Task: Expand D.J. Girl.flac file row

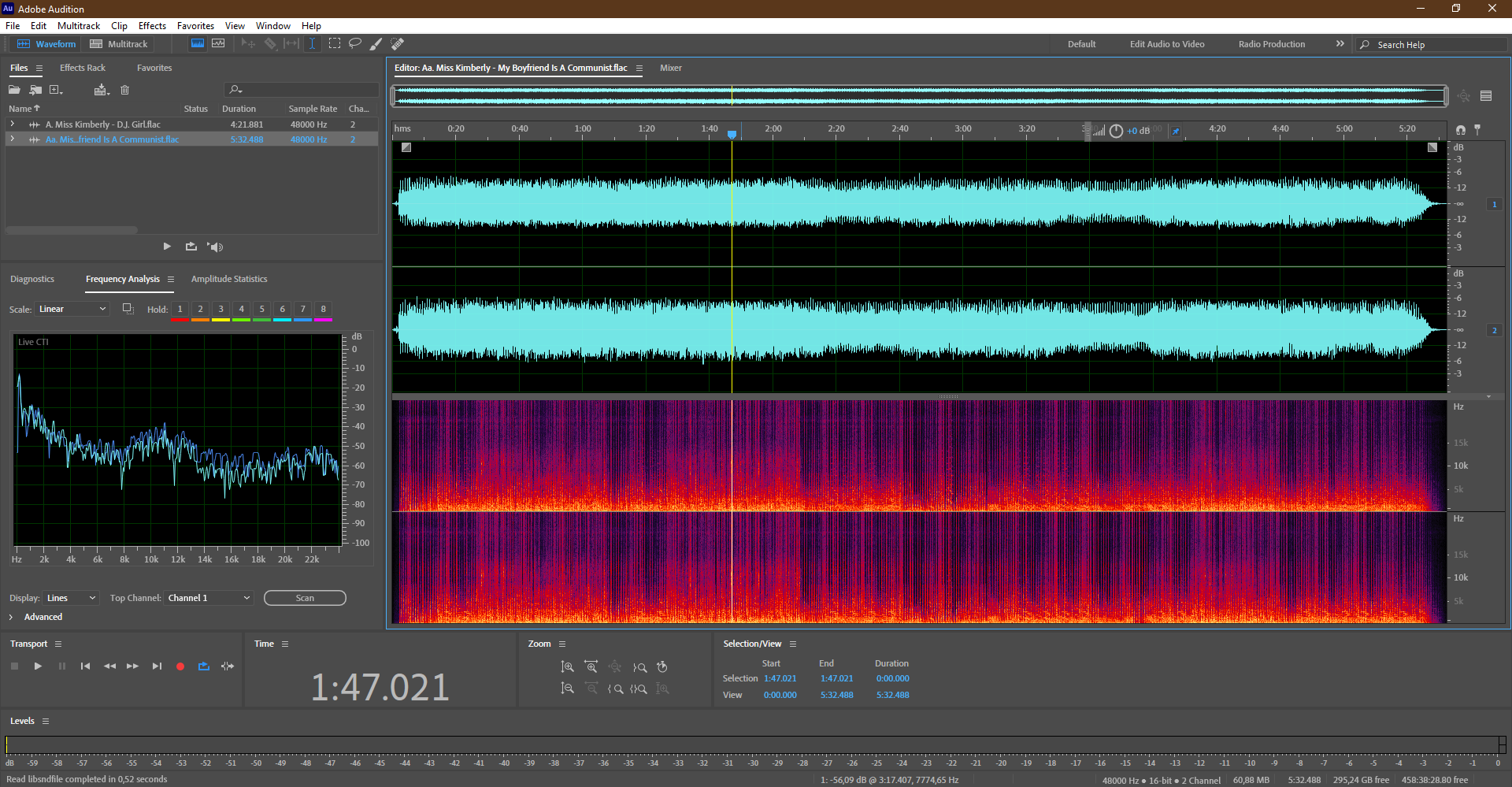Action: pos(12,124)
